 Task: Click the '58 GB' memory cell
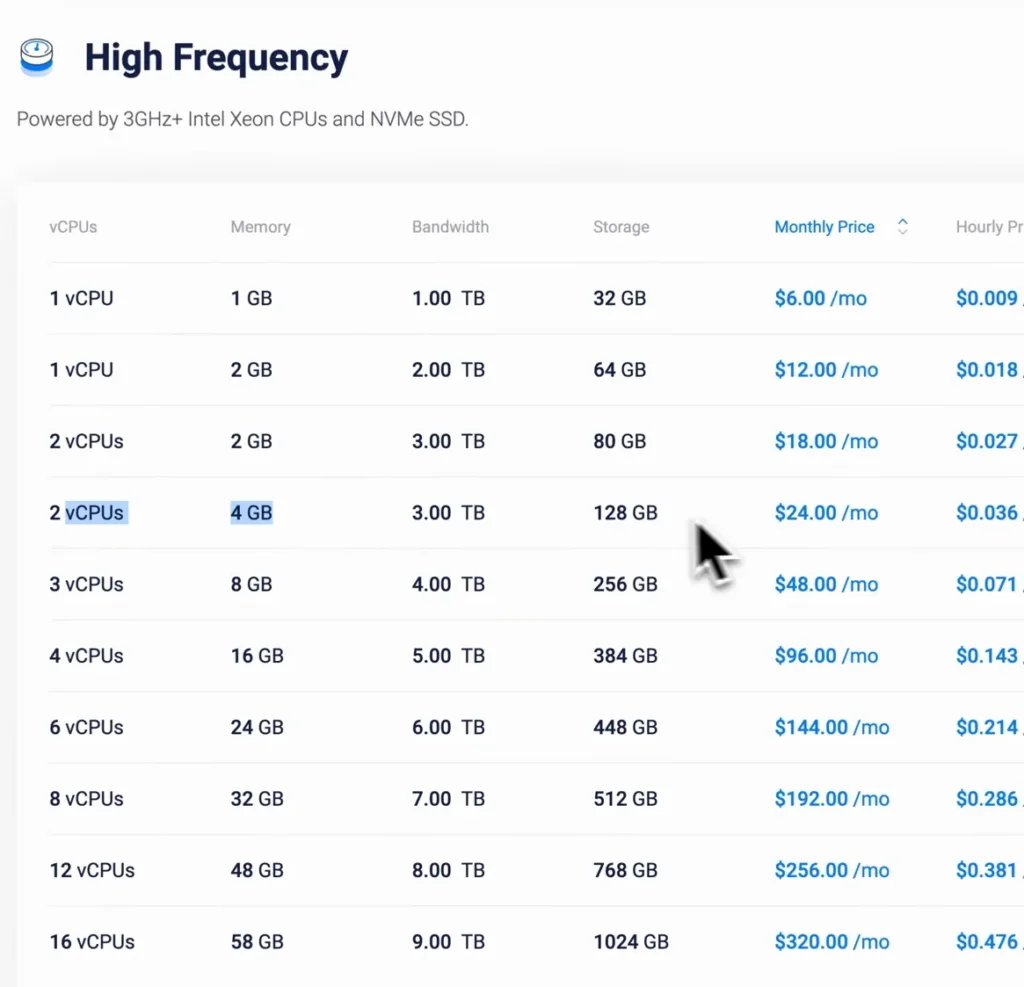257,942
